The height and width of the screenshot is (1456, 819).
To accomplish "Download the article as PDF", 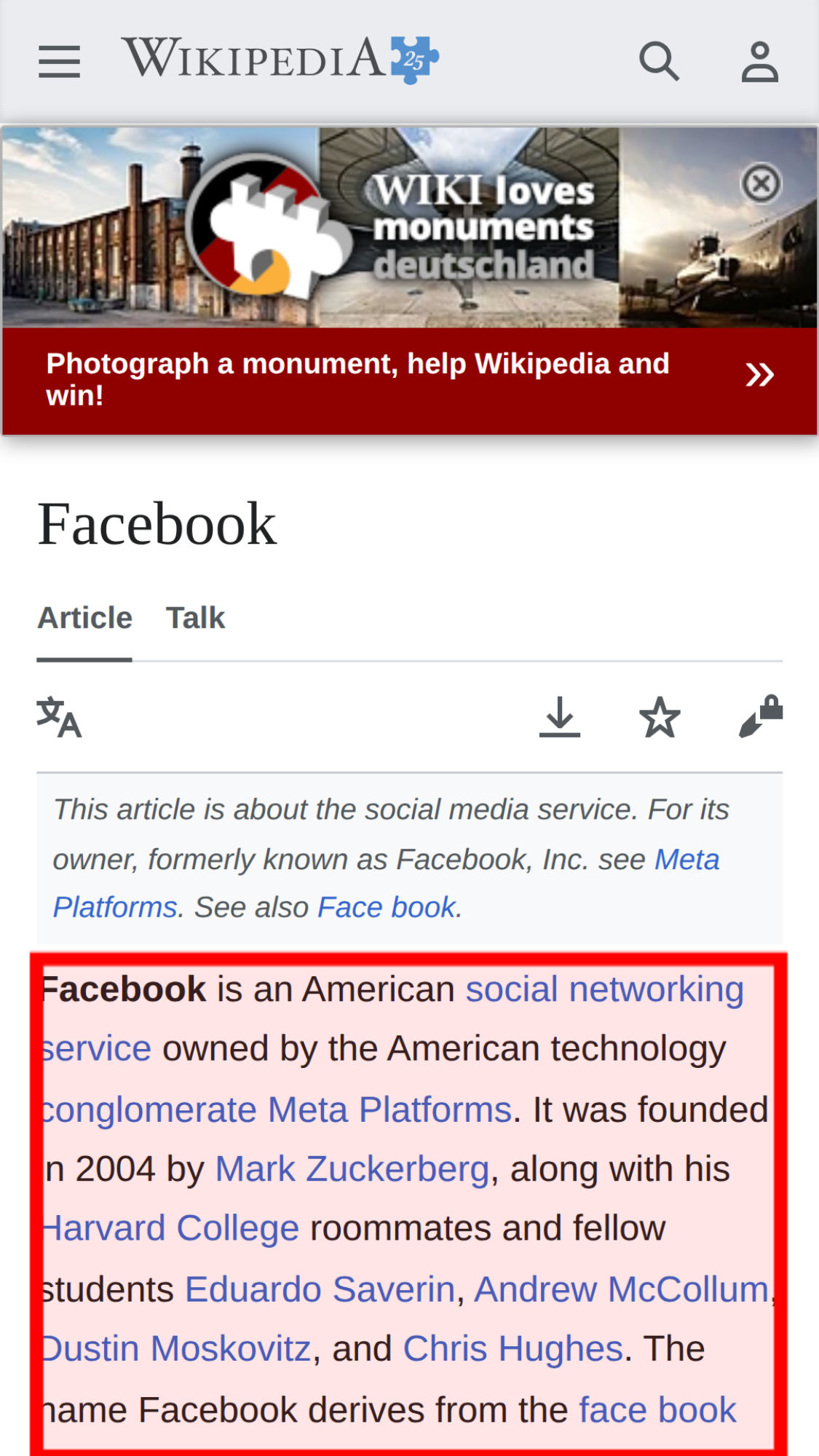I will pyautogui.click(x=559, y=717).
